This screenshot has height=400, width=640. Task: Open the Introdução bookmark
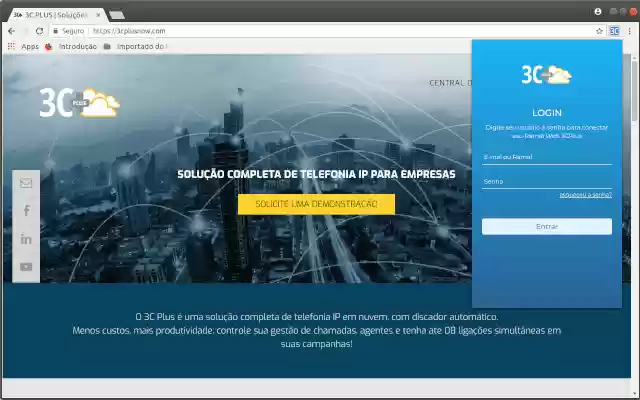point(71,47)
